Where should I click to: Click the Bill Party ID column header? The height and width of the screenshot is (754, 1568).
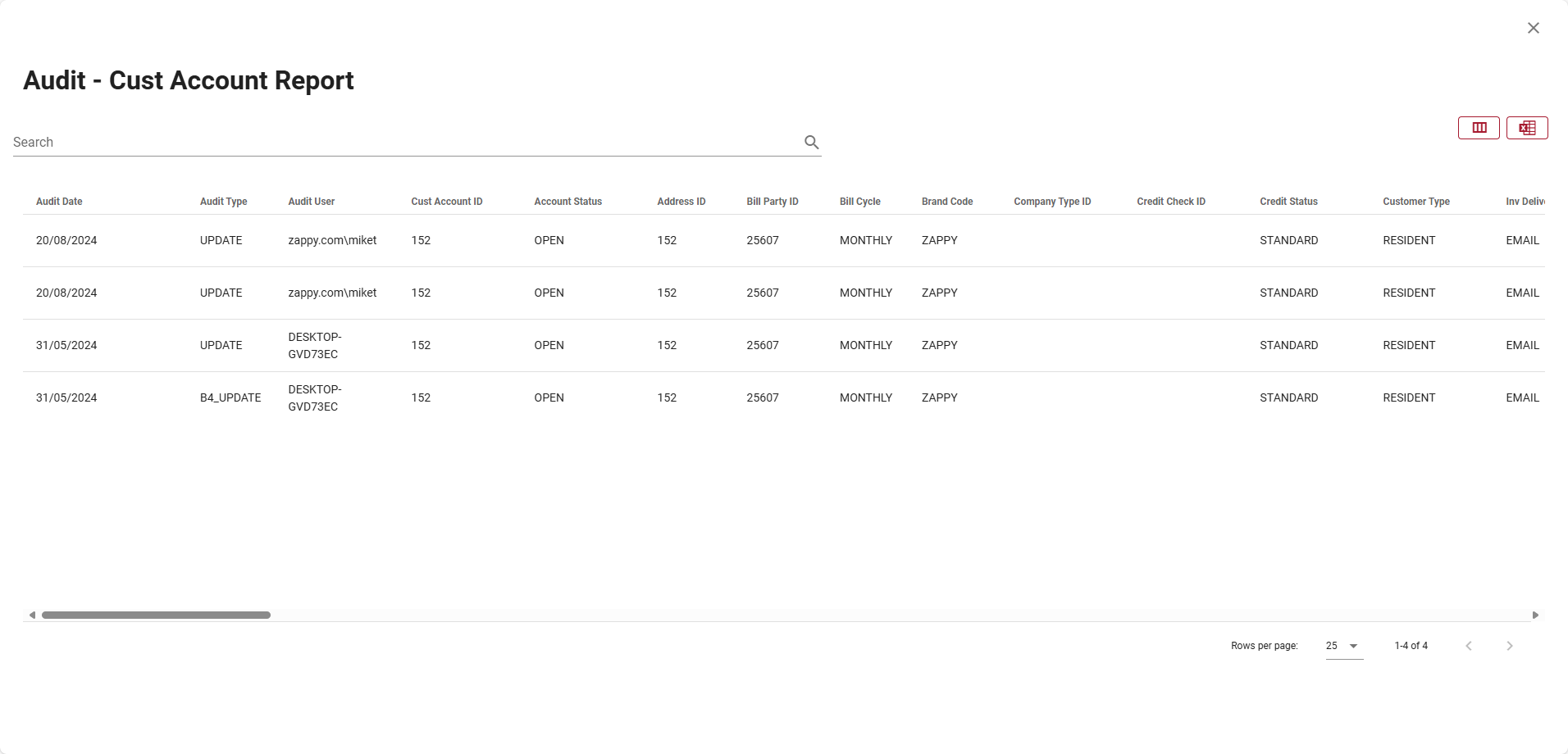coord(772,202)
